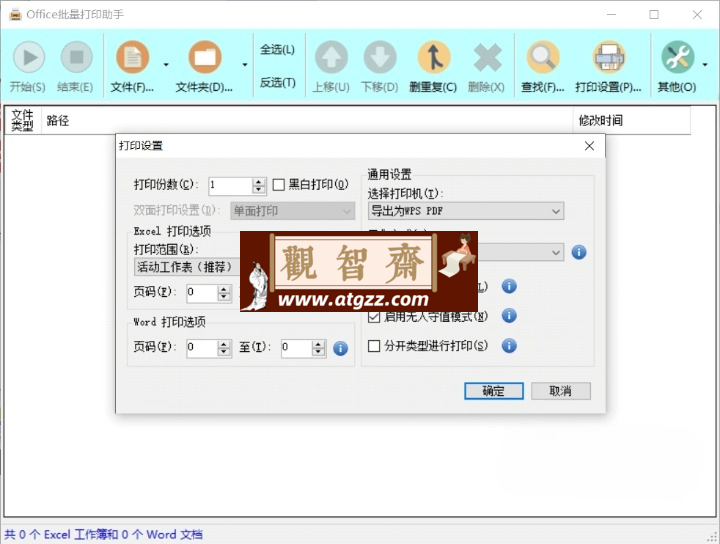Enable 黑白打印(Q) checkbox
The image size is (720, 544).
(x=278, y=185)
